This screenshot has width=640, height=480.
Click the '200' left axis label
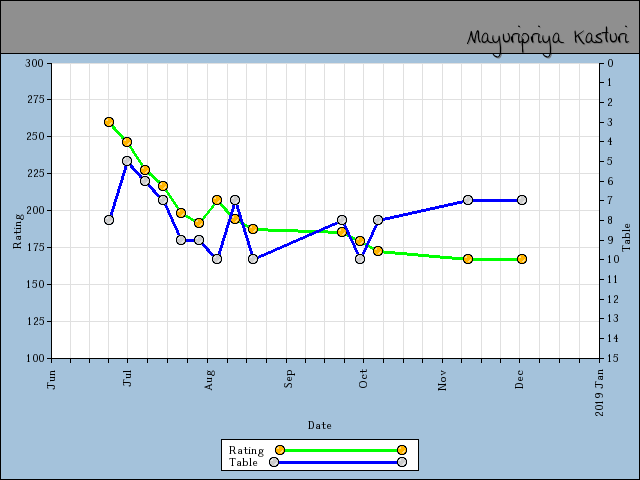34,210
